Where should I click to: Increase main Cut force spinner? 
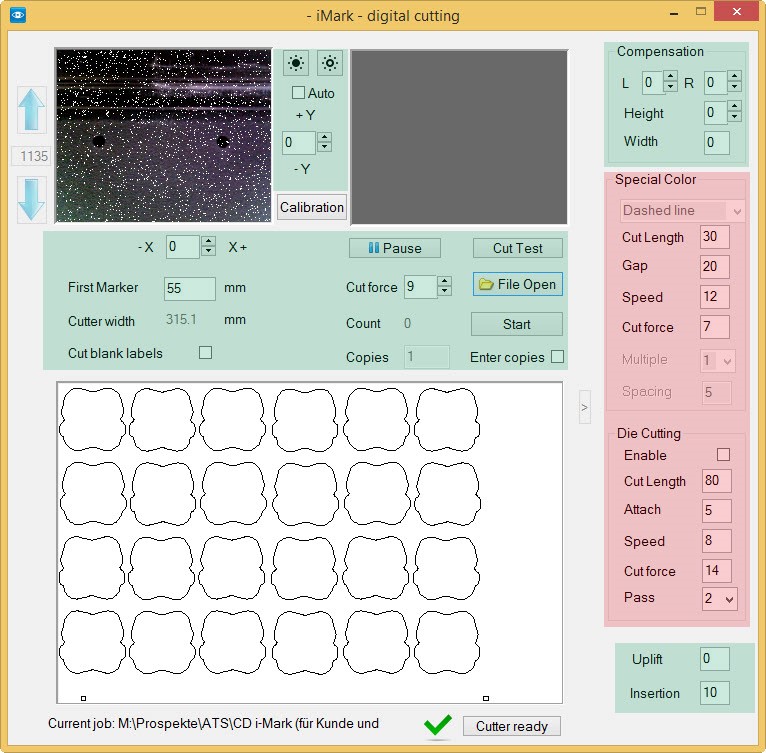[x=444, y=281]
